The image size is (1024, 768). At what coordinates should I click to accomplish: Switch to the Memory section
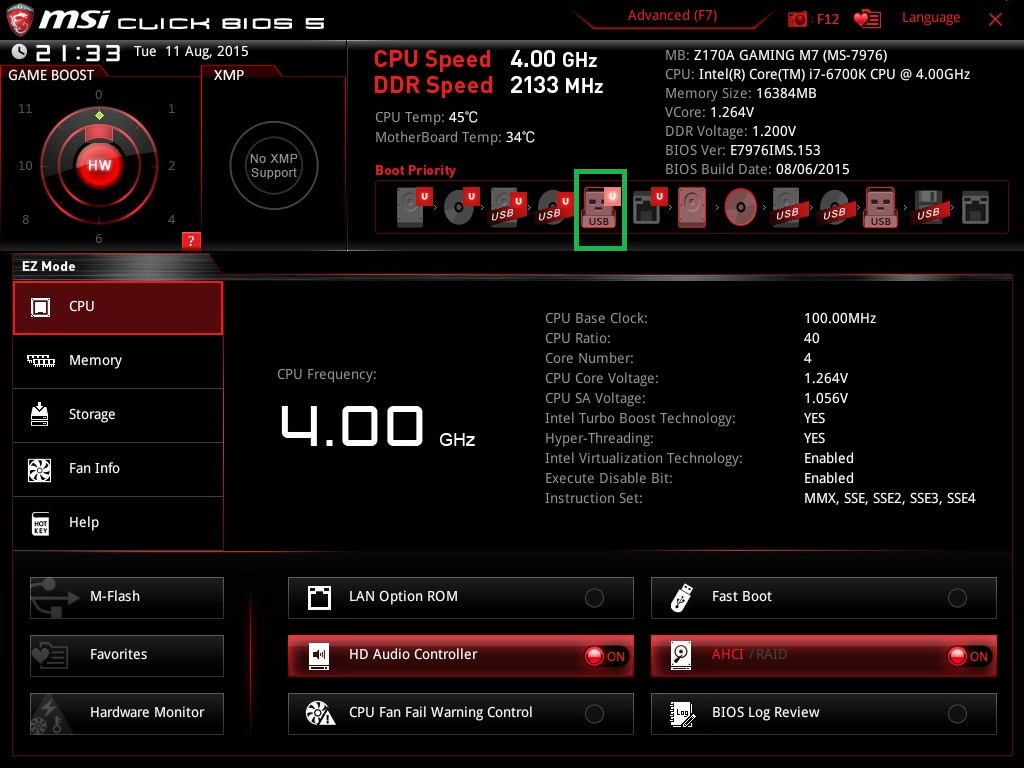click(118, 361)
